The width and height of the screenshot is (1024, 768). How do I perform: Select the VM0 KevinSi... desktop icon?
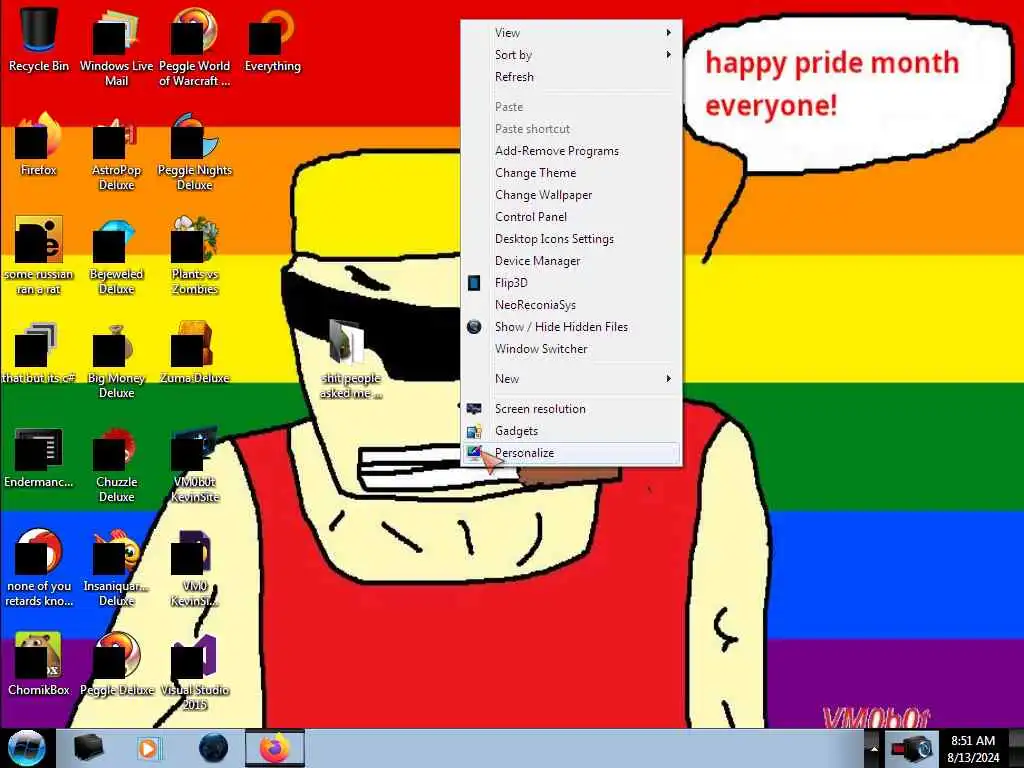pos(194,567)
